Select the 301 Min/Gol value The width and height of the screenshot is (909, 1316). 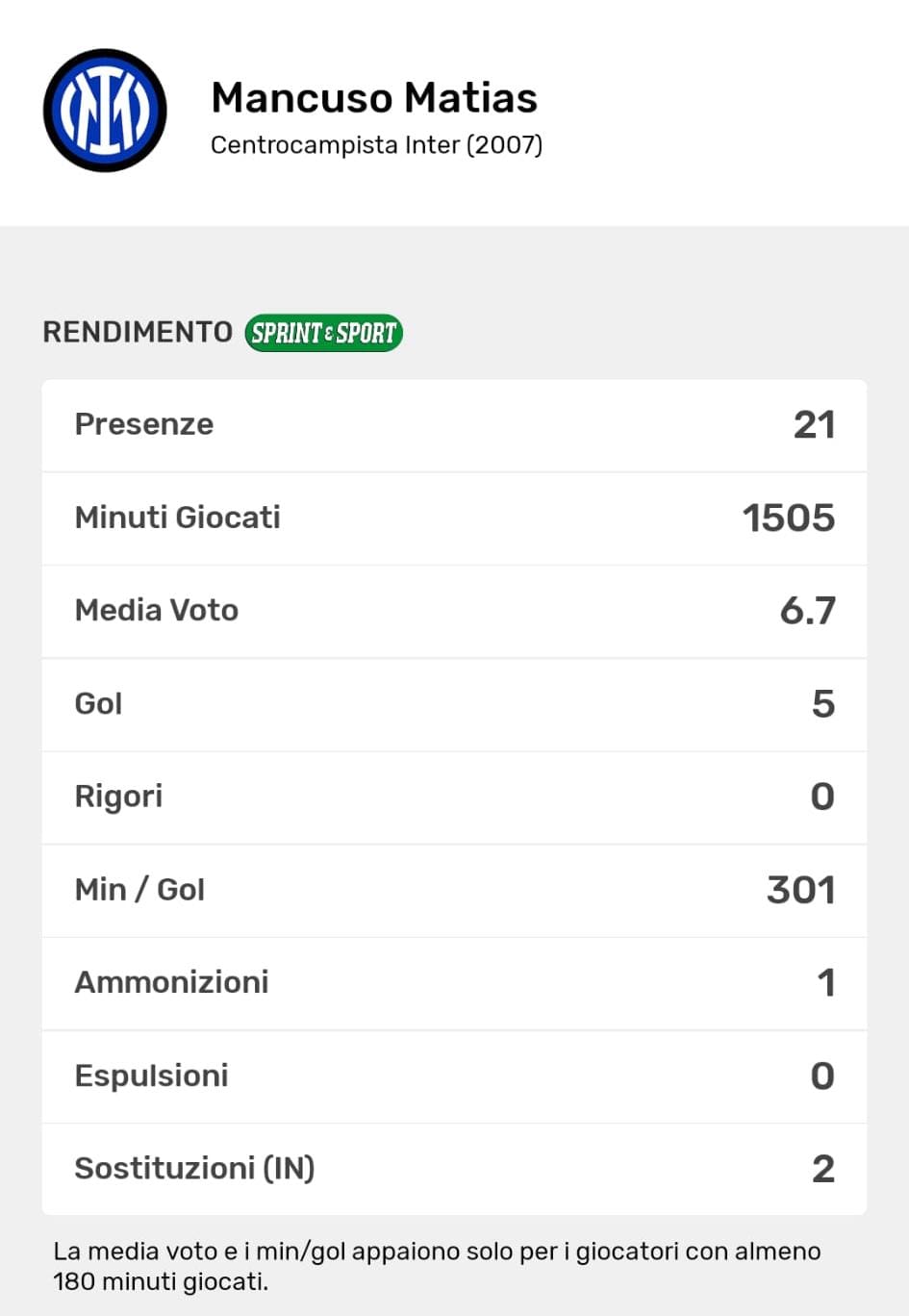click(800, 890)
